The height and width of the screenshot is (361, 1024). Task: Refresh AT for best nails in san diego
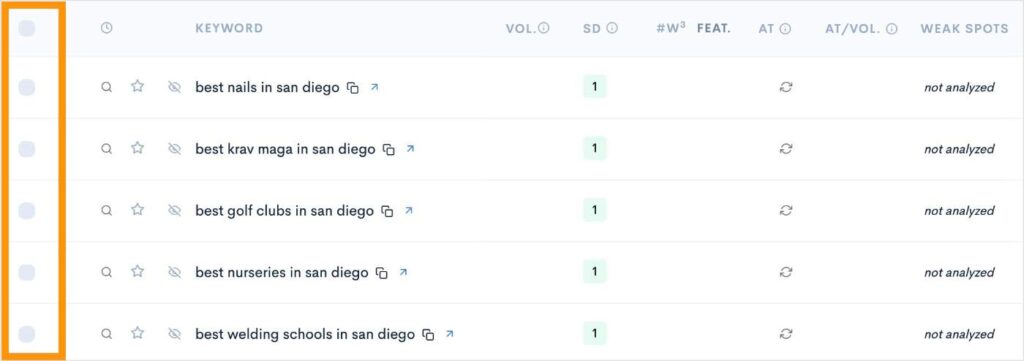786,87
